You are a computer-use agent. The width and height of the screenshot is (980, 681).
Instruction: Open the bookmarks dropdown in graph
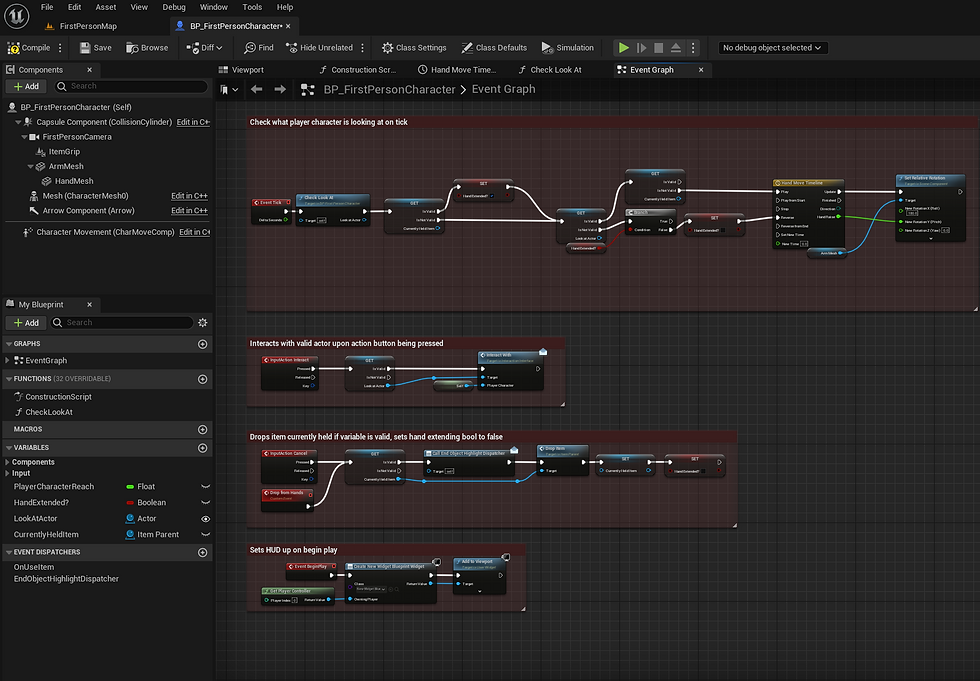(229, 89)
